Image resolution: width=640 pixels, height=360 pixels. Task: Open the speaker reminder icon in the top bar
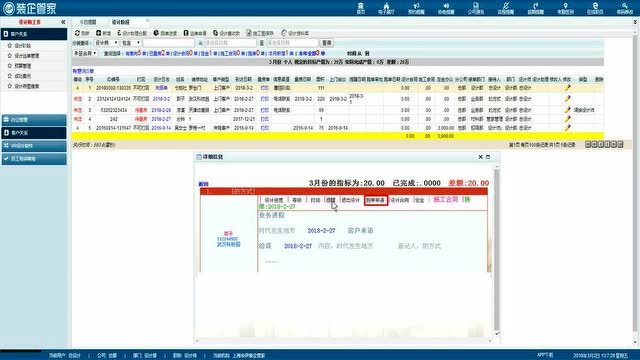pos(446,8)
